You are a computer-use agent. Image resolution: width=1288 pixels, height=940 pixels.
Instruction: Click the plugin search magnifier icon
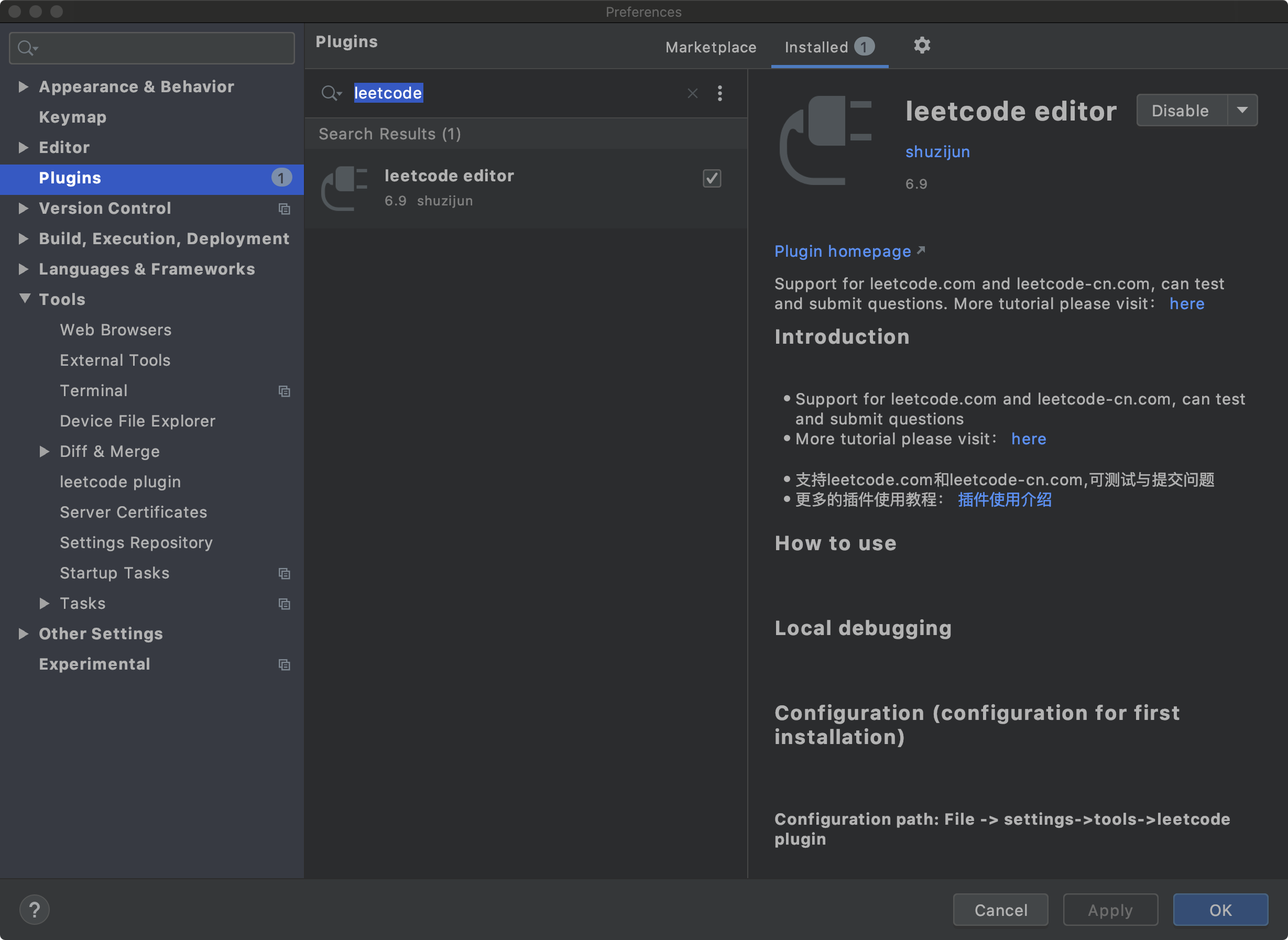pyautogui.click(x=331, y=93)
